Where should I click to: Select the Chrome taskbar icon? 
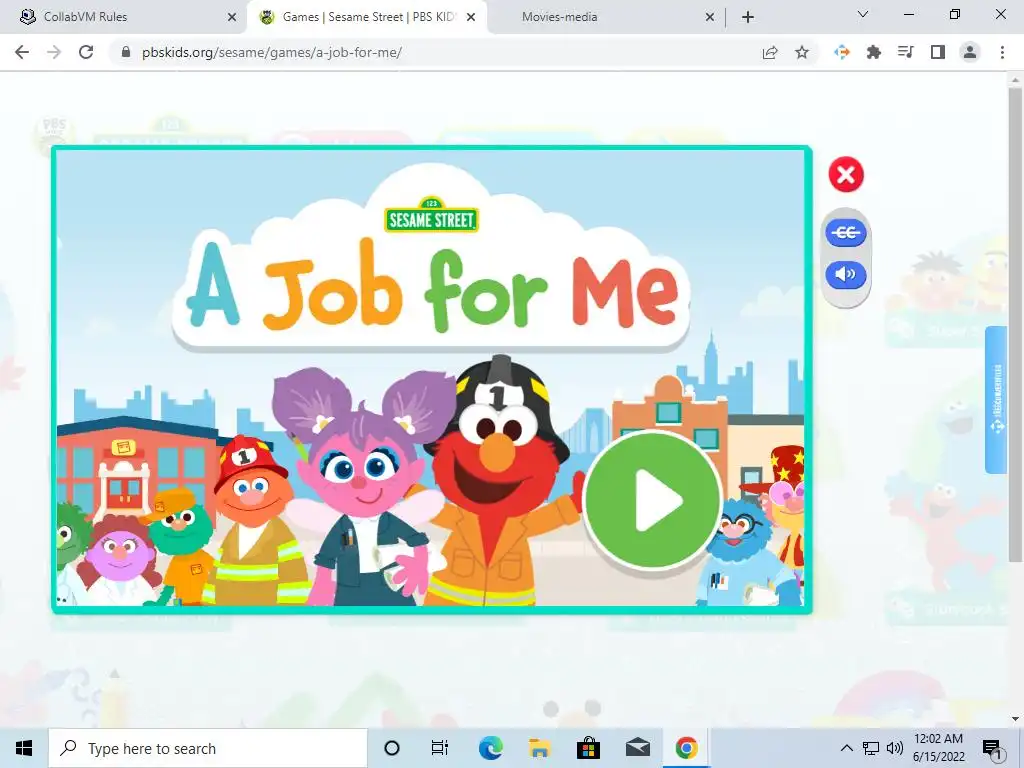click(x=686, y=748)
